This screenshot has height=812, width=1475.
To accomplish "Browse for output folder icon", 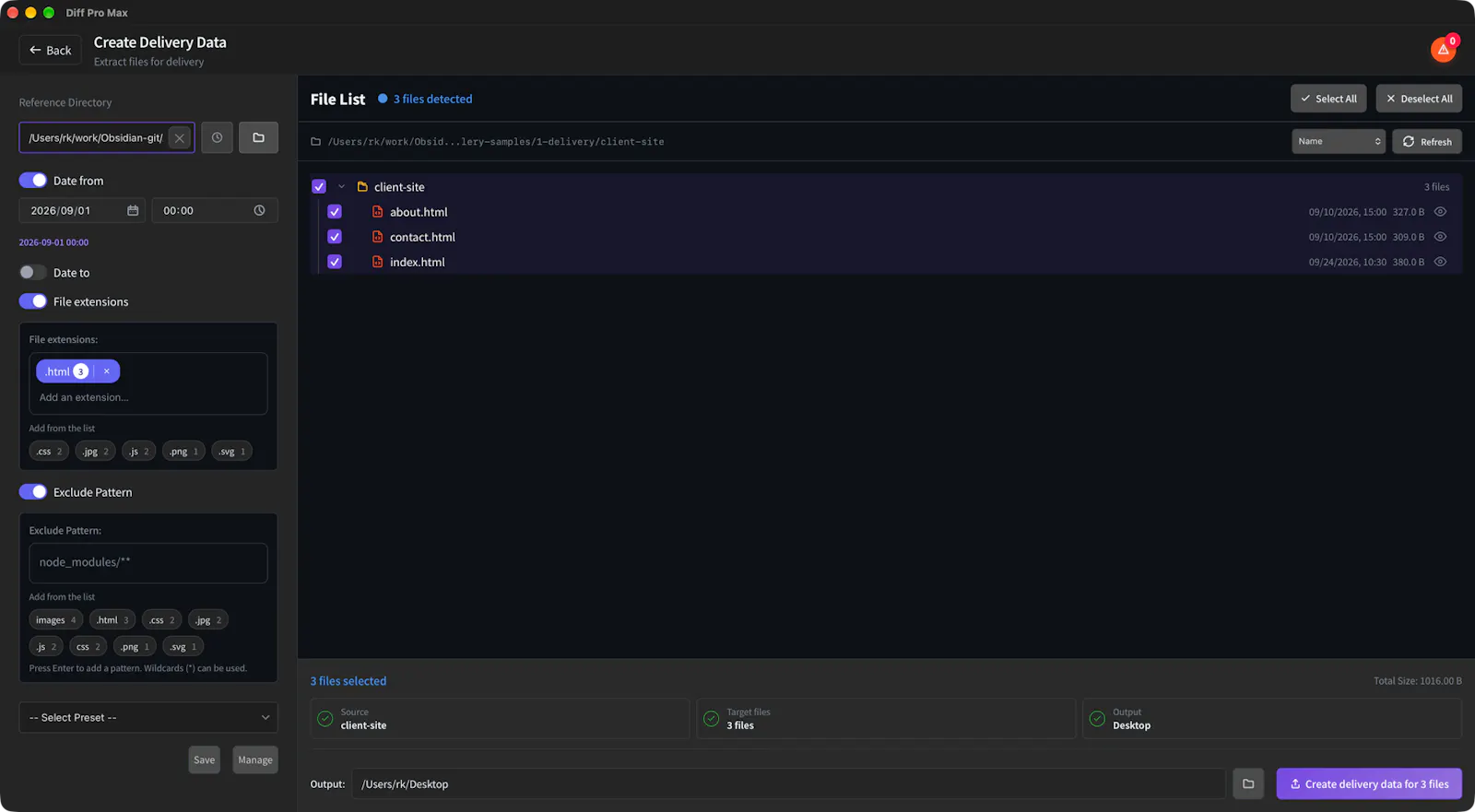I will point(1248,784).
